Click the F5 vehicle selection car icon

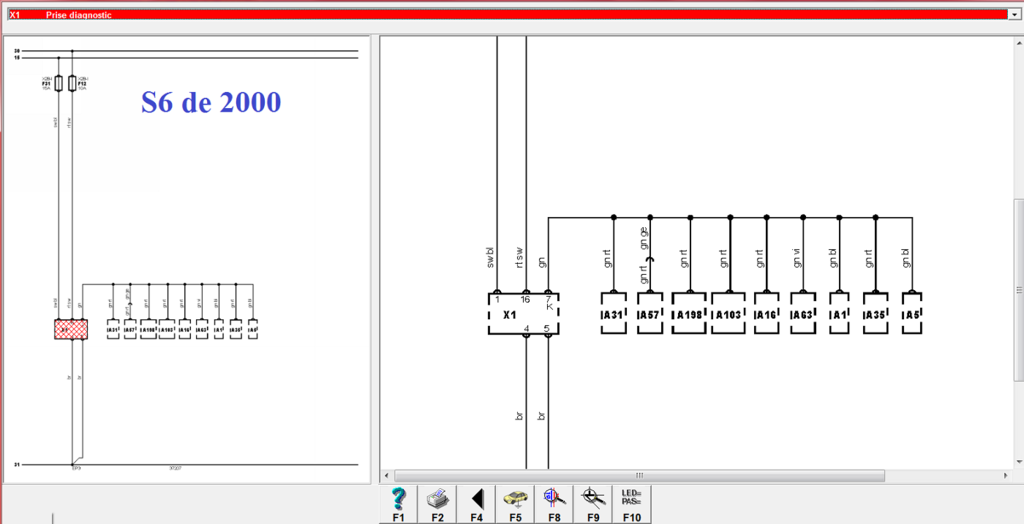tap(515, 498)
